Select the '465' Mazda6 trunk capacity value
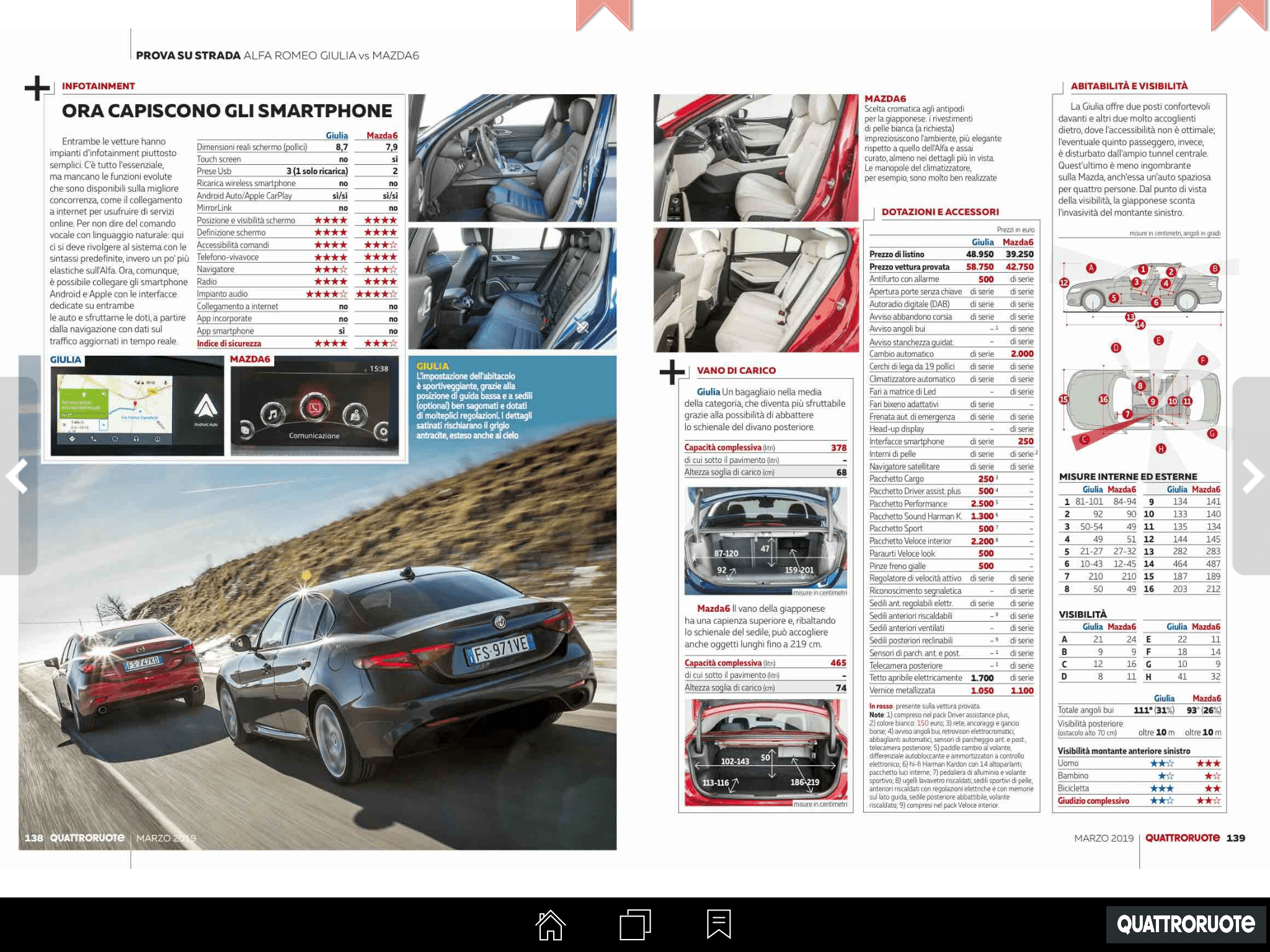This screenshot has width=1270, height=952. point(838,663)
